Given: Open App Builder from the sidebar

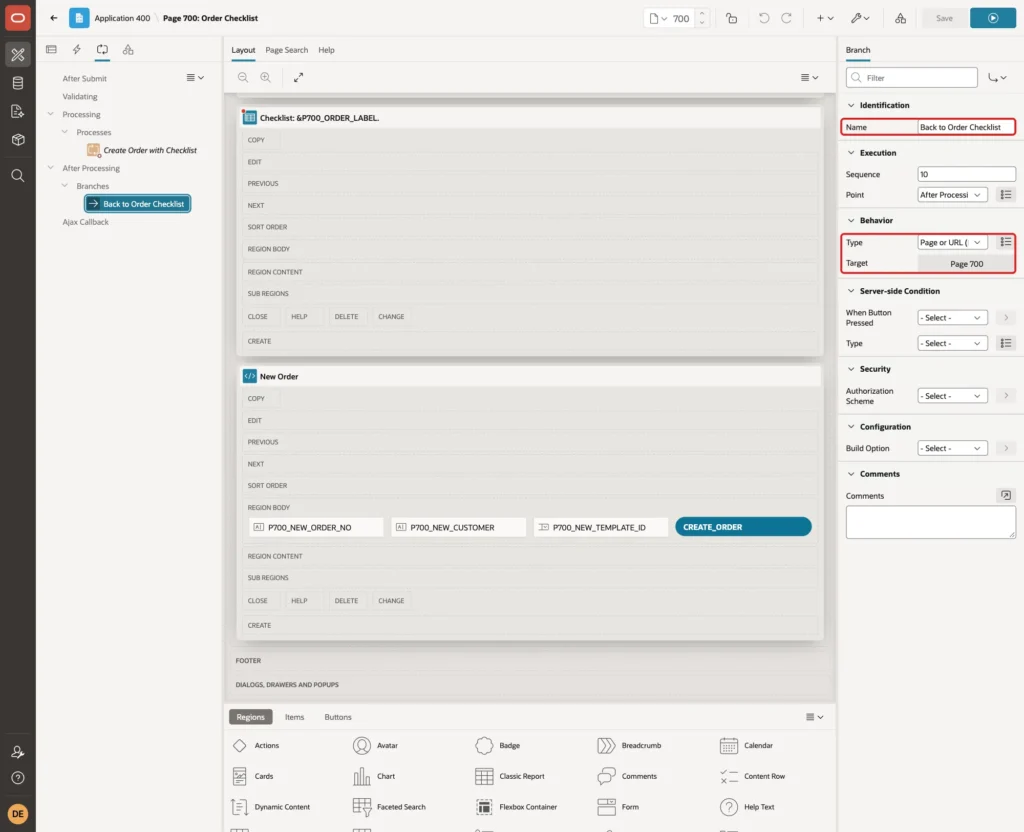Looking at the screenshot, I should click(18, 55).
